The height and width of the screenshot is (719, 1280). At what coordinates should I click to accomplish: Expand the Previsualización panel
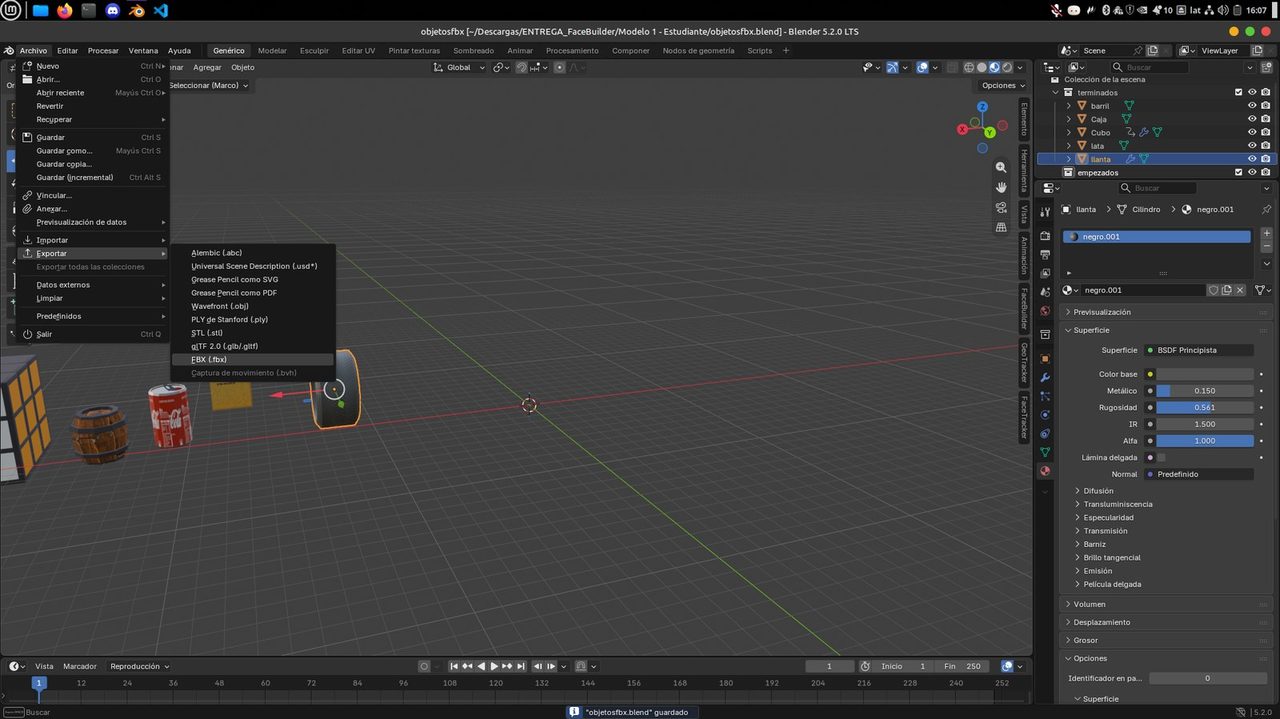click(x=1166, y=312)
